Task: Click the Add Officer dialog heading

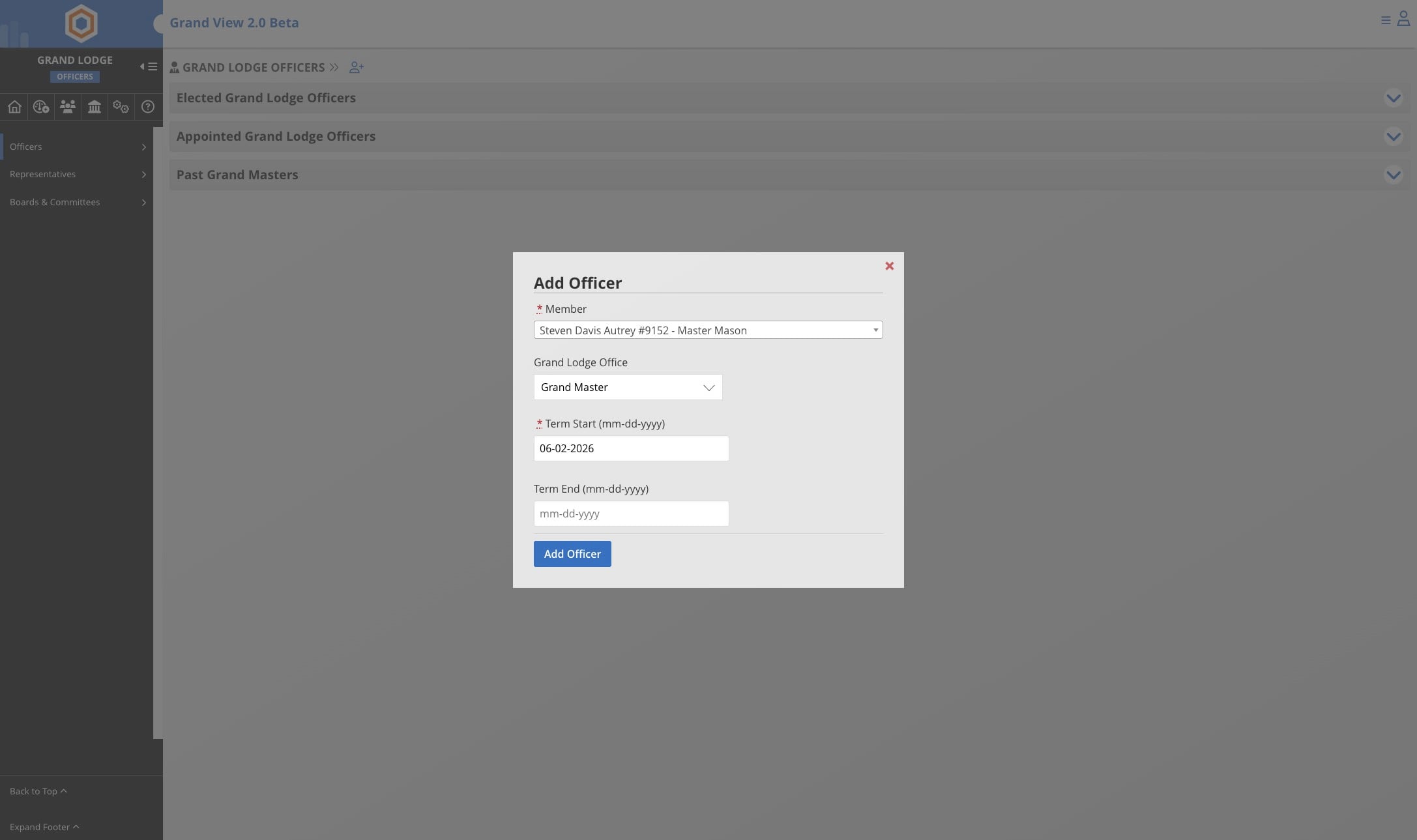Action: click(577, 283)
